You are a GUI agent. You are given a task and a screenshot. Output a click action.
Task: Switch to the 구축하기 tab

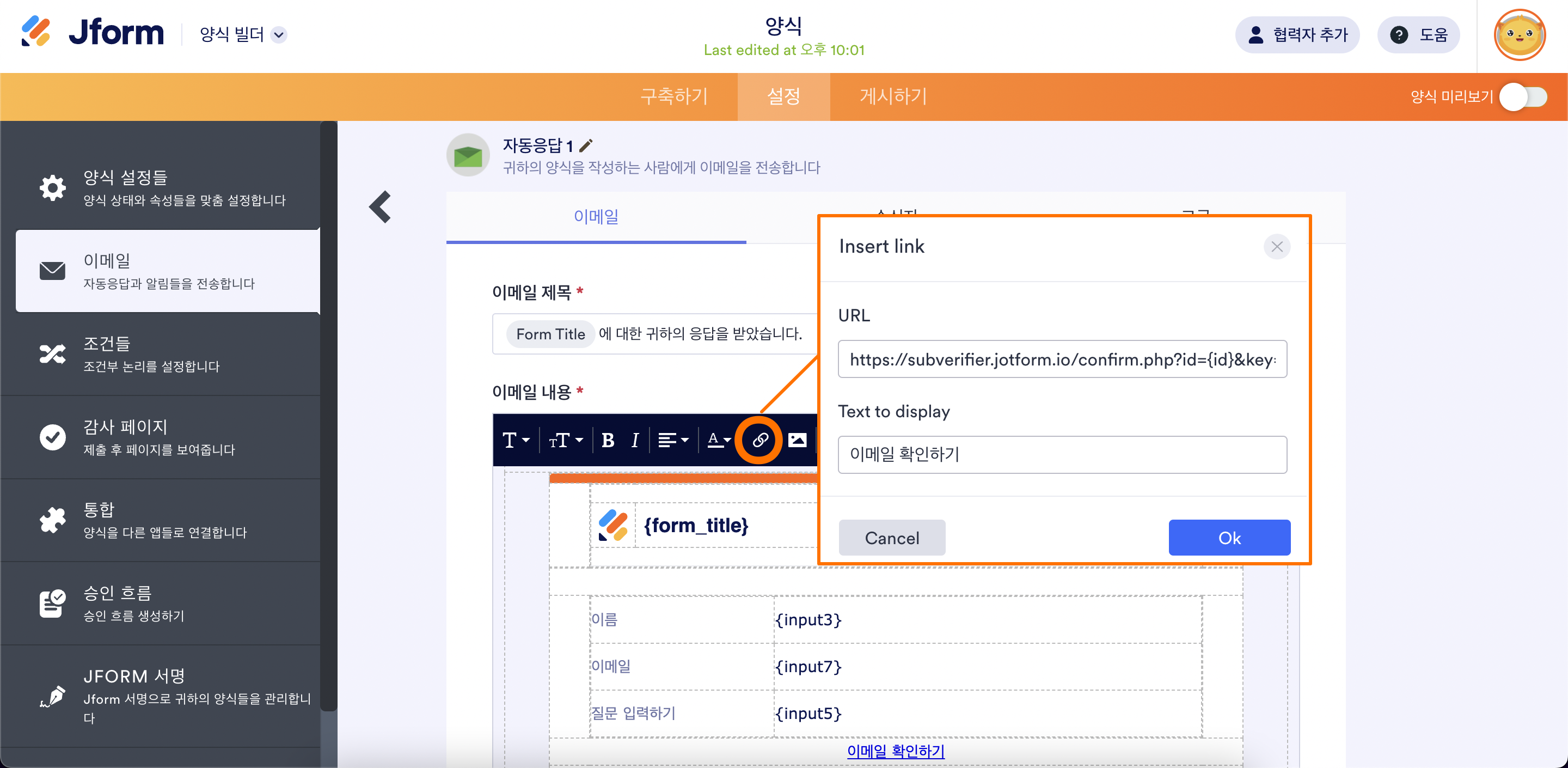coord(674,96)
